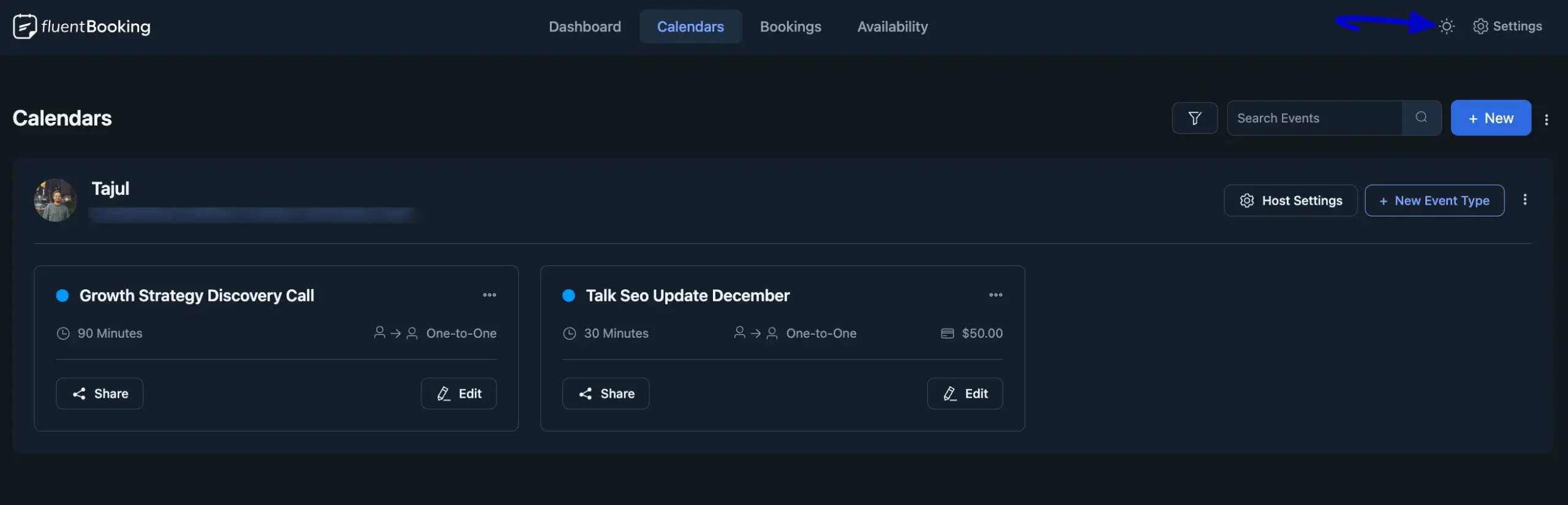Click the clock icon on Growth Strategy Discovery Call
This screenshot has width=1568, height=505.
pos(62,333)
